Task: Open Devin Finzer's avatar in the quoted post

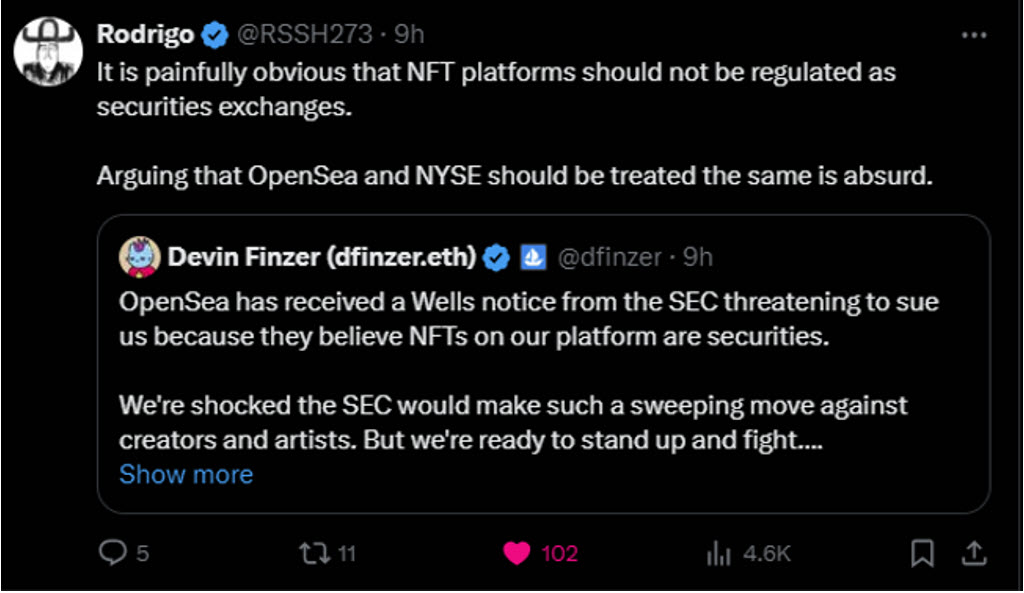Action: point(140,257)
